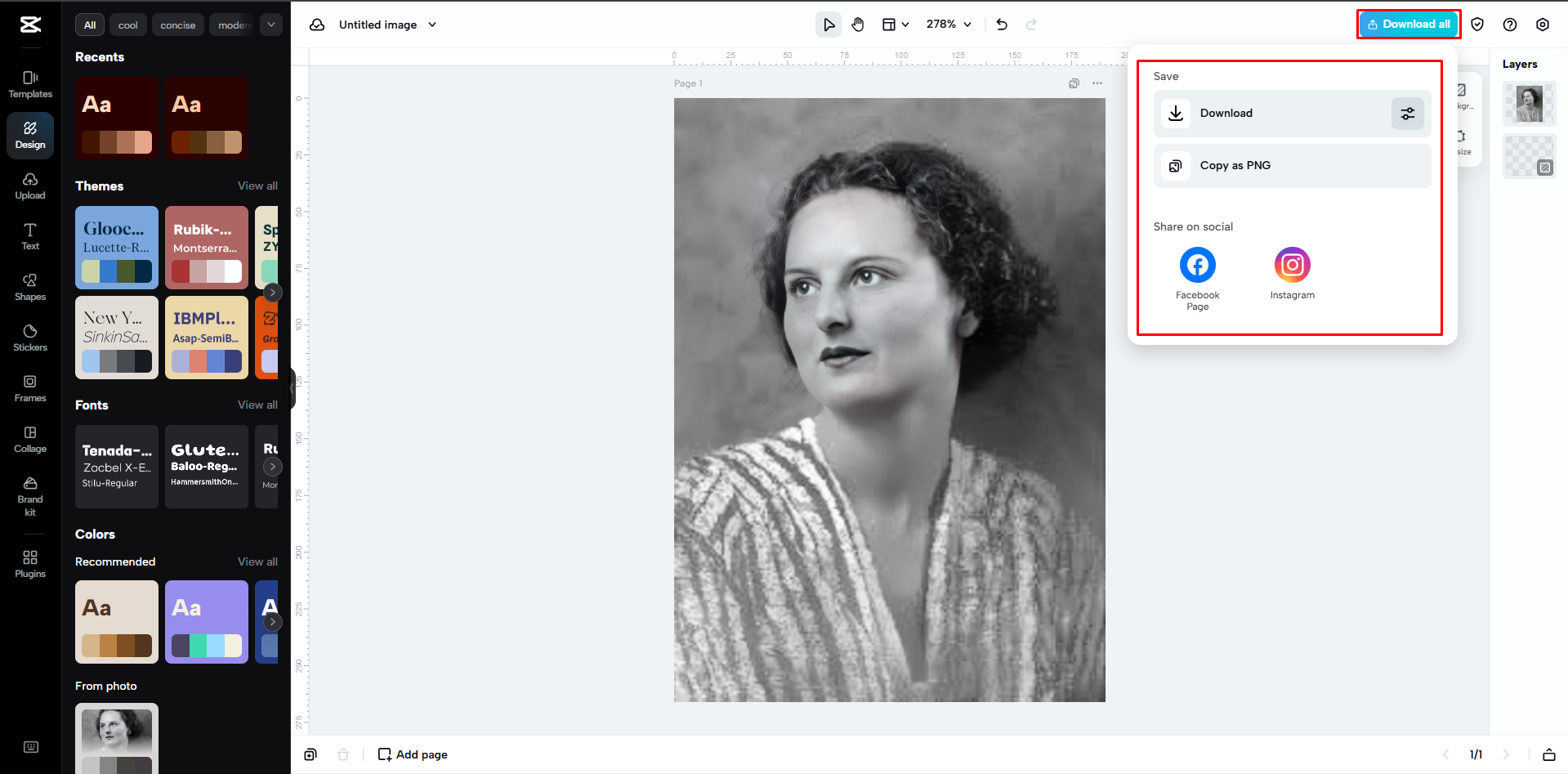This screenshot has height=774, width=1568.
Task: Duplicate the page using the copy icon
Action: (1073, 83)
